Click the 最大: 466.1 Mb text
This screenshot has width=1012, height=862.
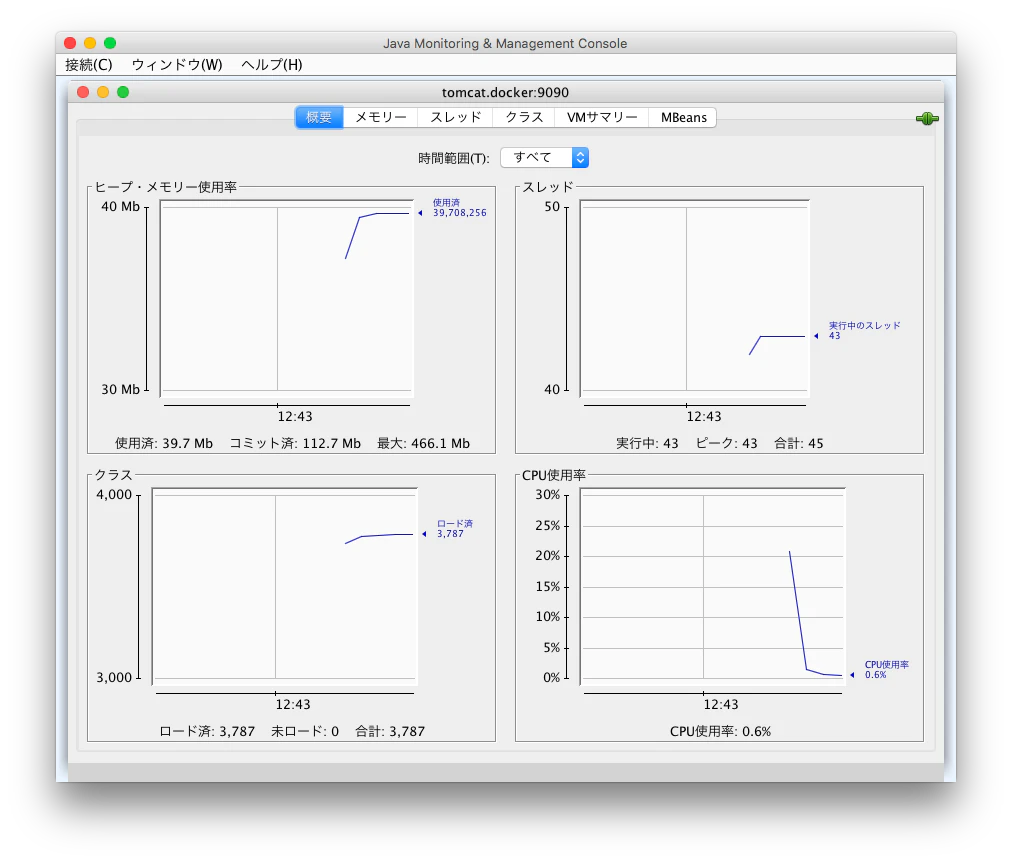point(423,443)
